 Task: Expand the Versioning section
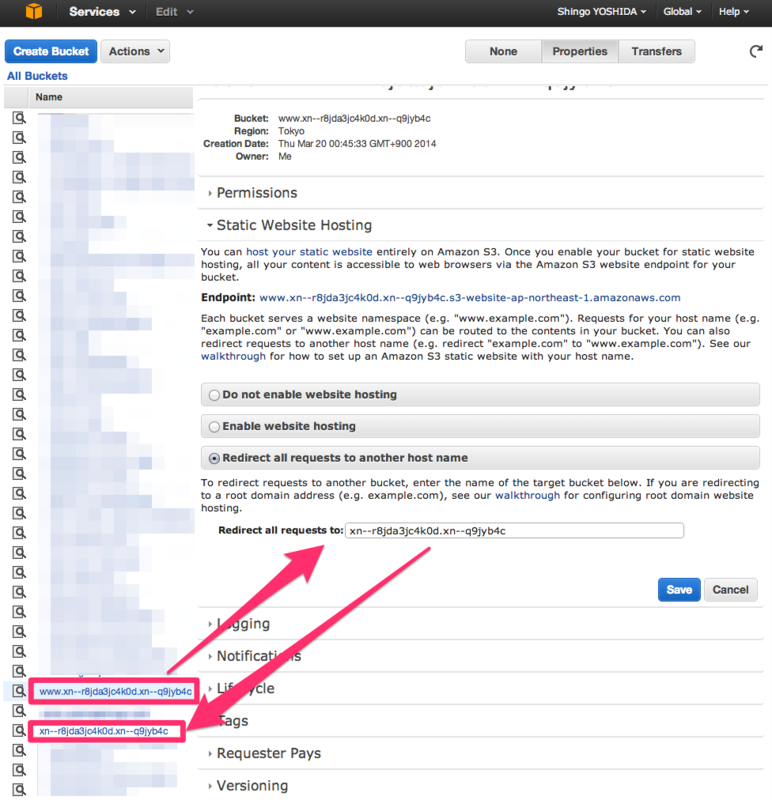coord(247,786)
